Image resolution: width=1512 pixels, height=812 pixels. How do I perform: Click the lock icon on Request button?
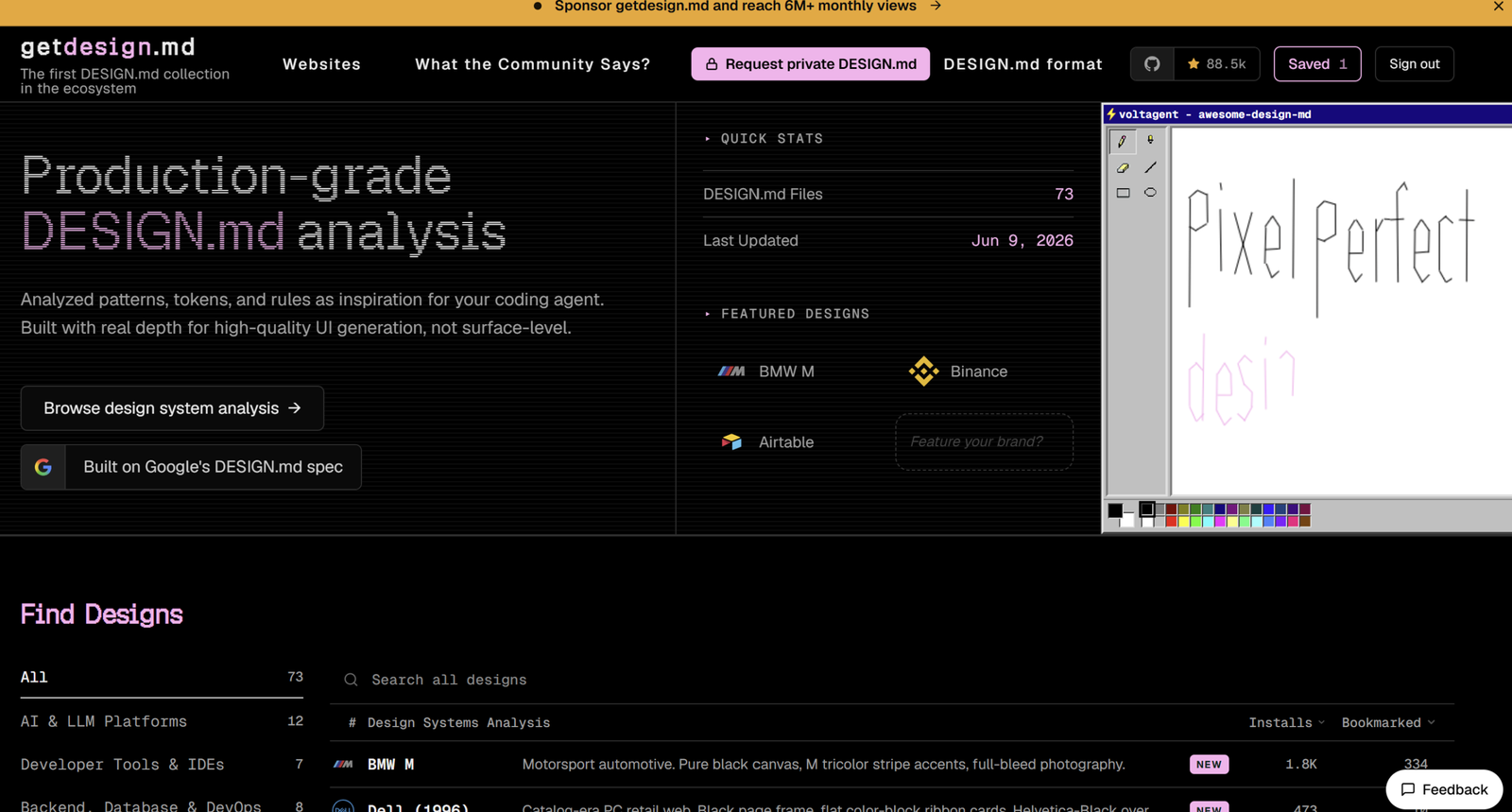(x=712, y=64)
